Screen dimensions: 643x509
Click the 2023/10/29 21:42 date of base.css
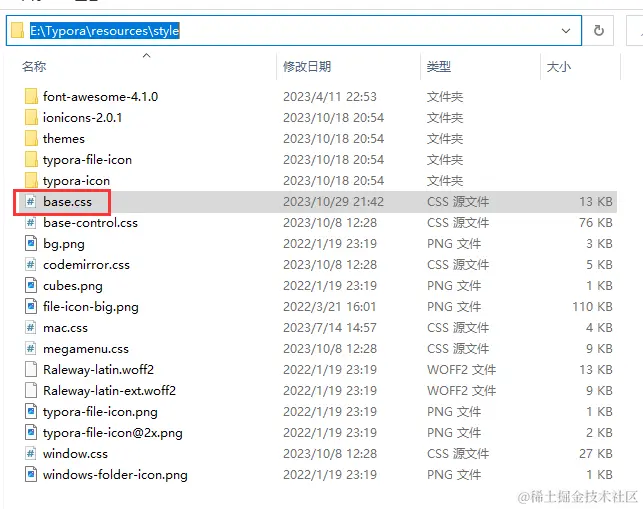(333, 201)
